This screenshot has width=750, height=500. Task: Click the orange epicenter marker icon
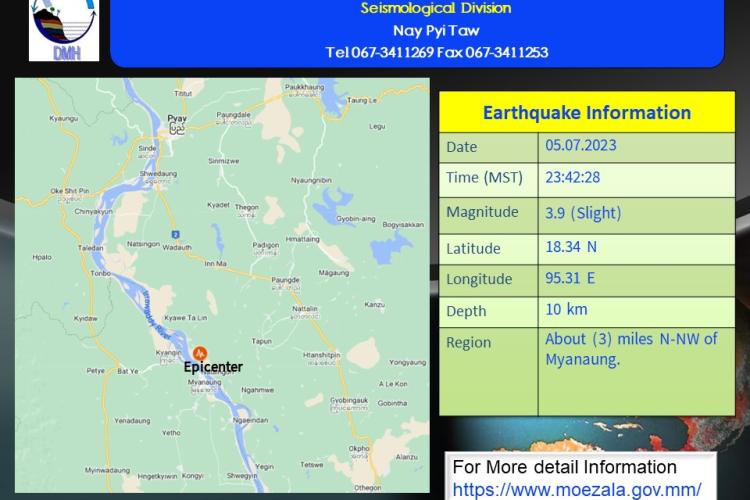click(200, 354)
